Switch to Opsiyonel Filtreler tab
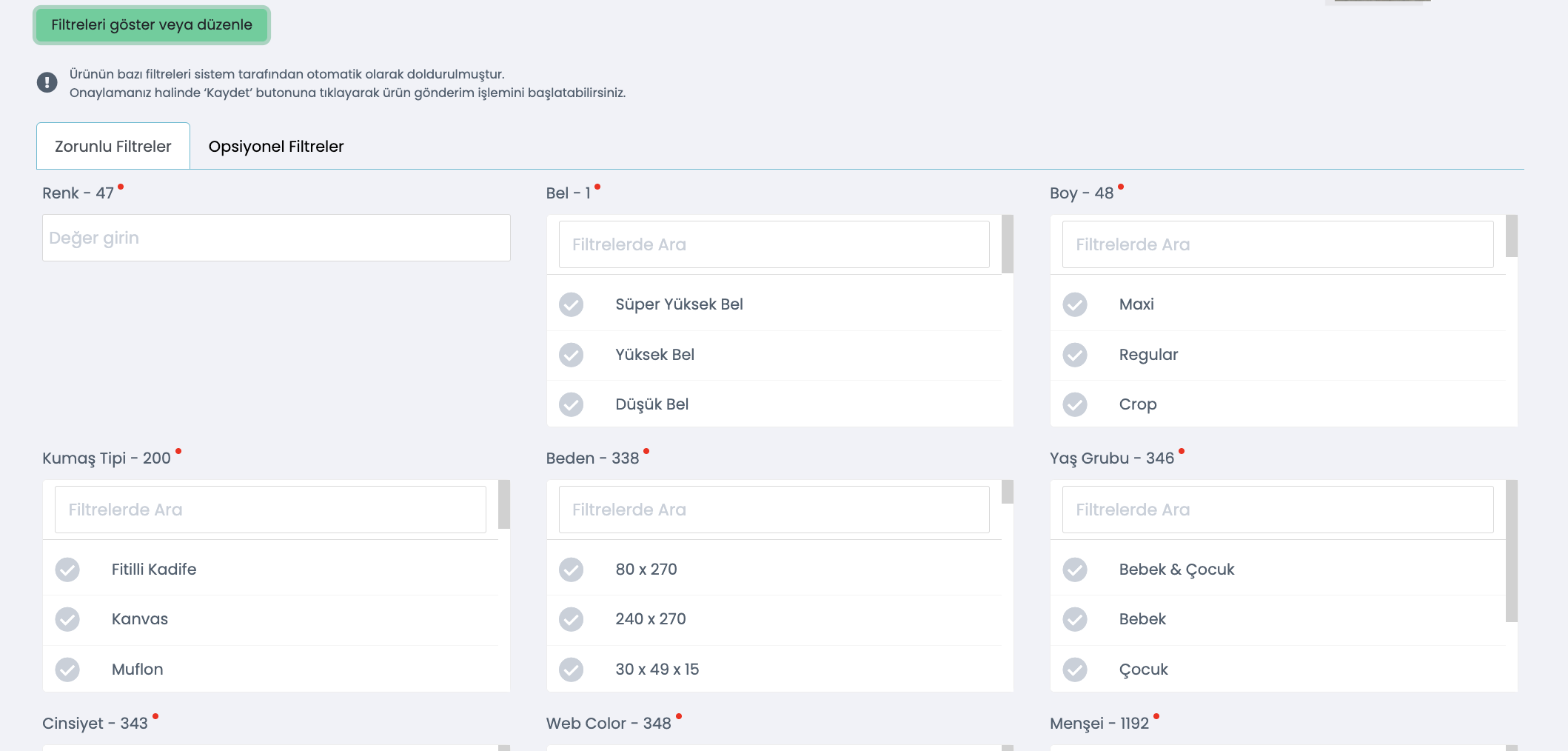 click(x=276, y=147)
